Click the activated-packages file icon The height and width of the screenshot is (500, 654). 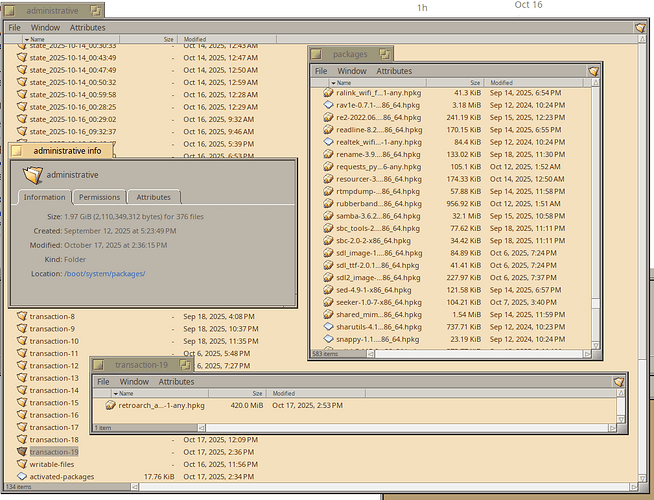[x=22, y=477]
